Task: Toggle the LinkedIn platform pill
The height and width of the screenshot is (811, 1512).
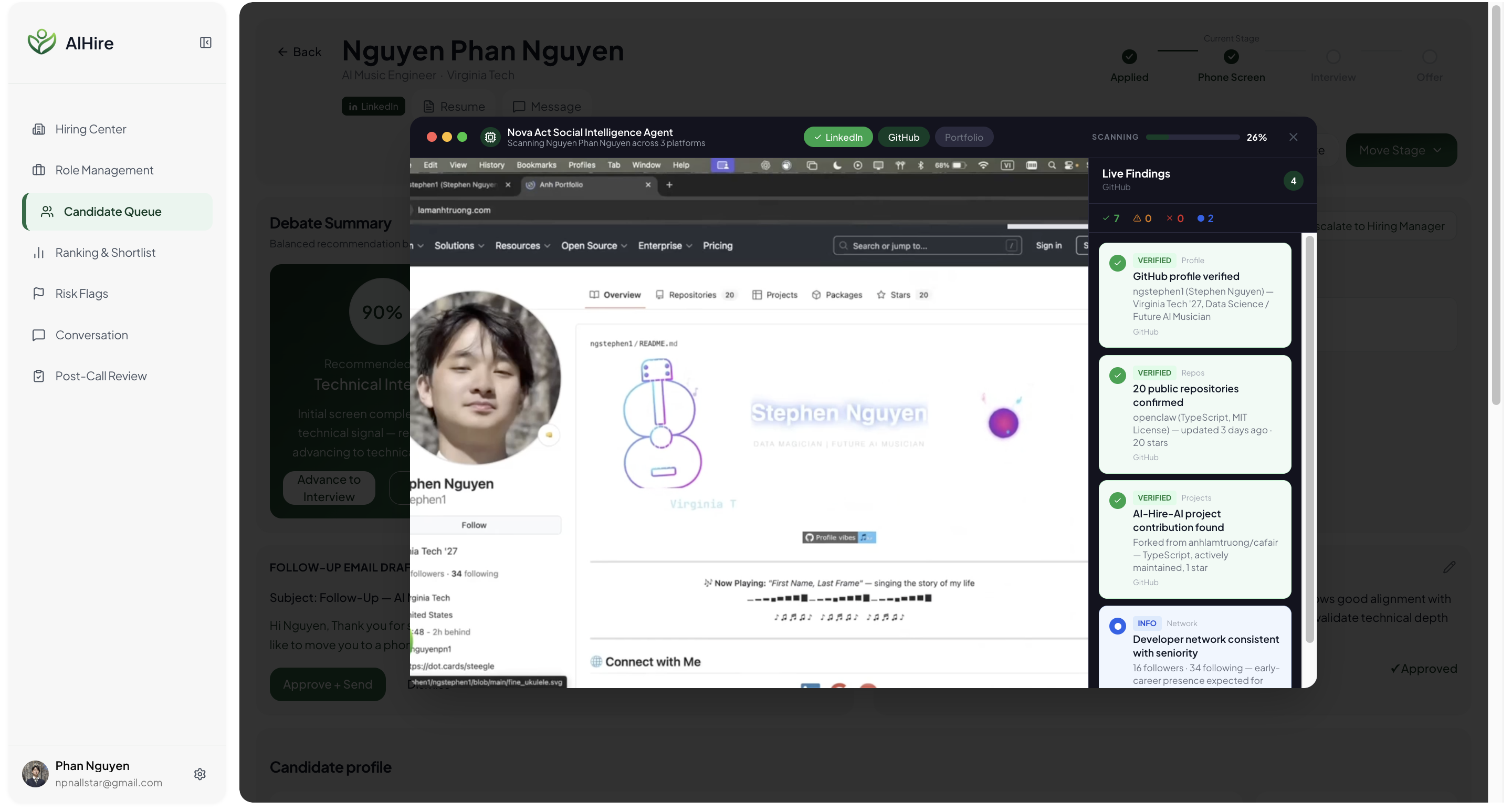Action: (837, 137)
